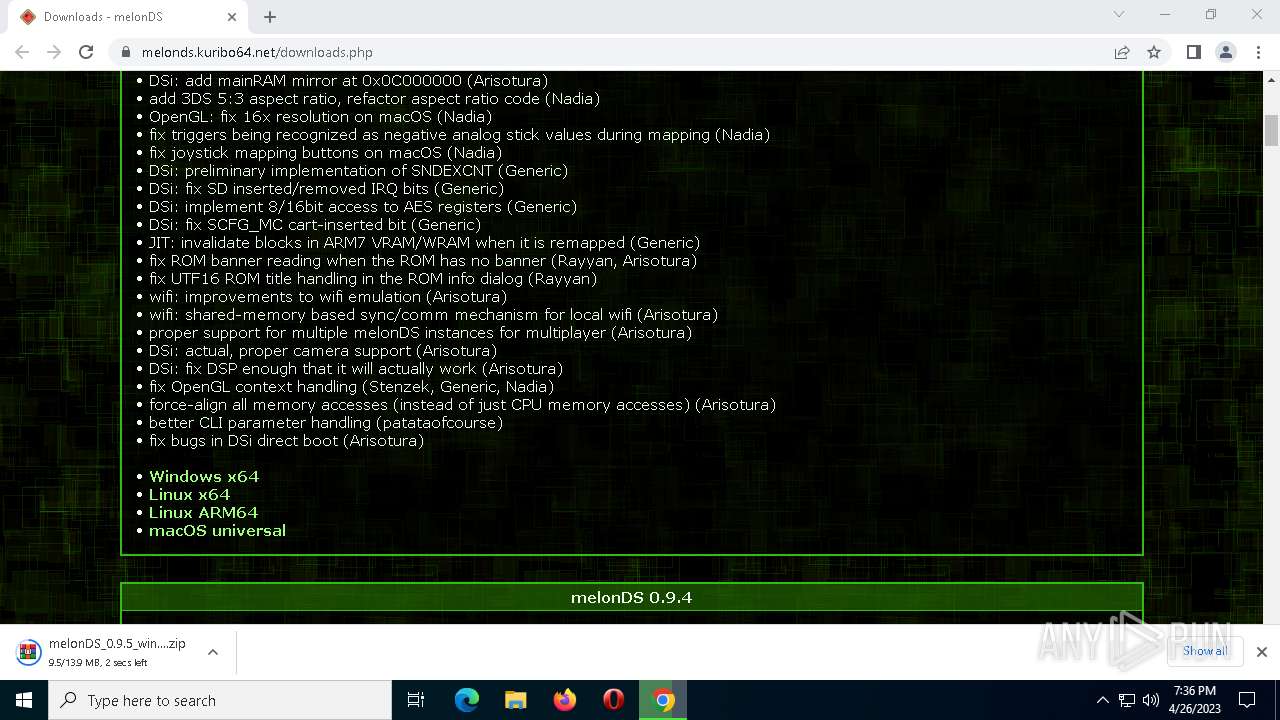The width and height of the screenshot is (1280, 720).
Task: Download the Windows x64 build
Action: click(x=204, y=477)
